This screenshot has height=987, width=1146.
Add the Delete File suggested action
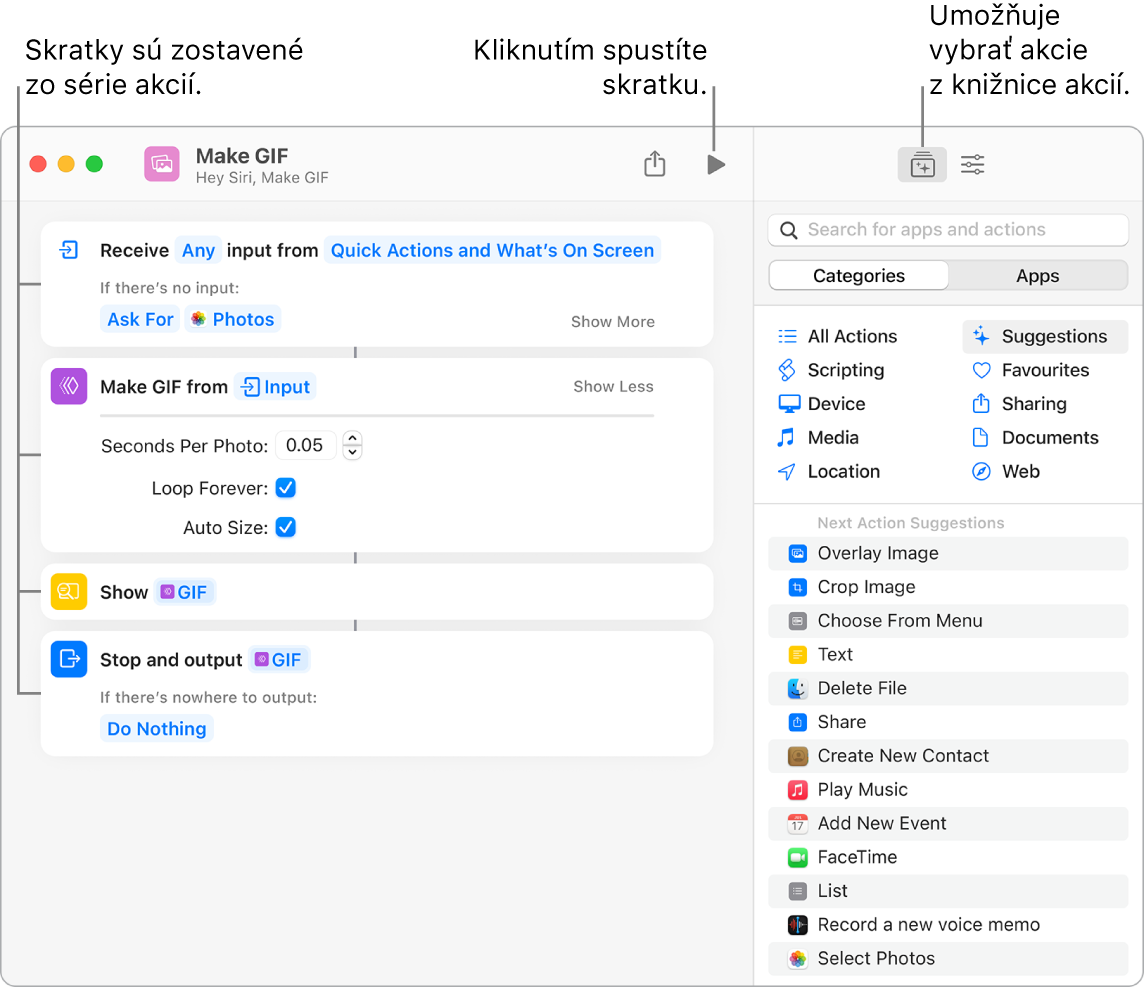(x=948, y=688)
